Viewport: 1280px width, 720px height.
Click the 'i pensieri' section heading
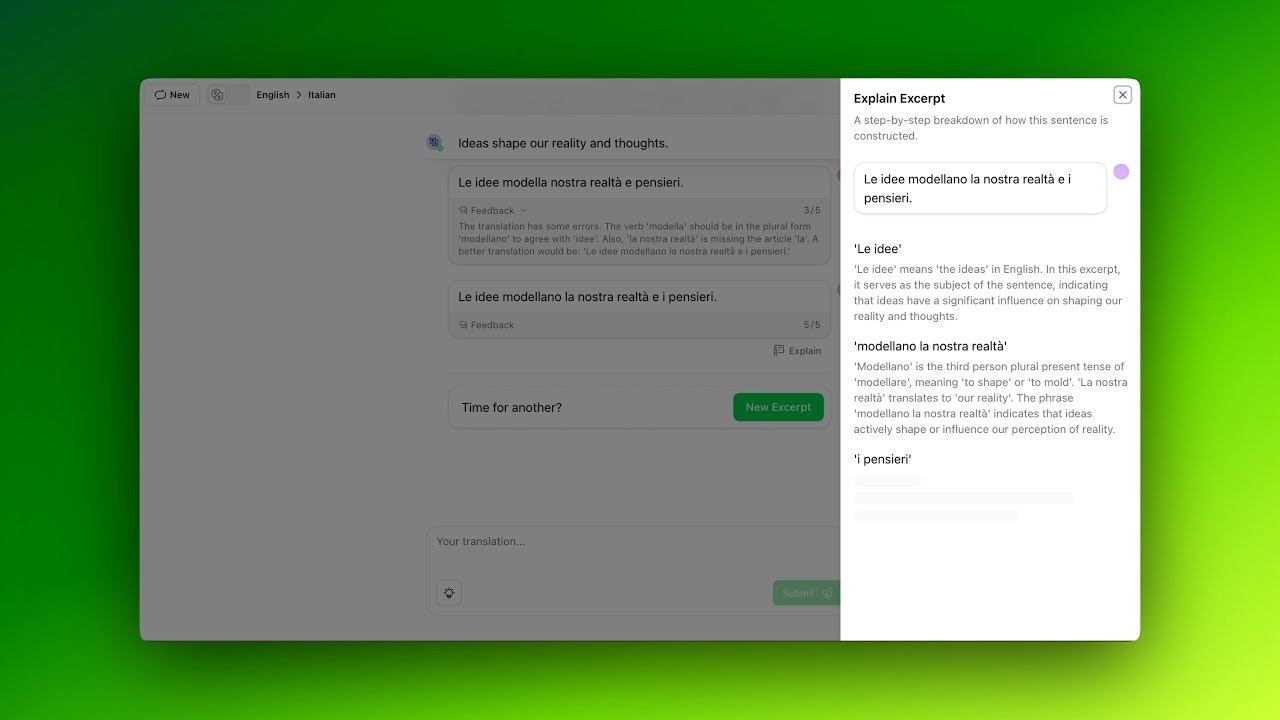click(883, 459)
